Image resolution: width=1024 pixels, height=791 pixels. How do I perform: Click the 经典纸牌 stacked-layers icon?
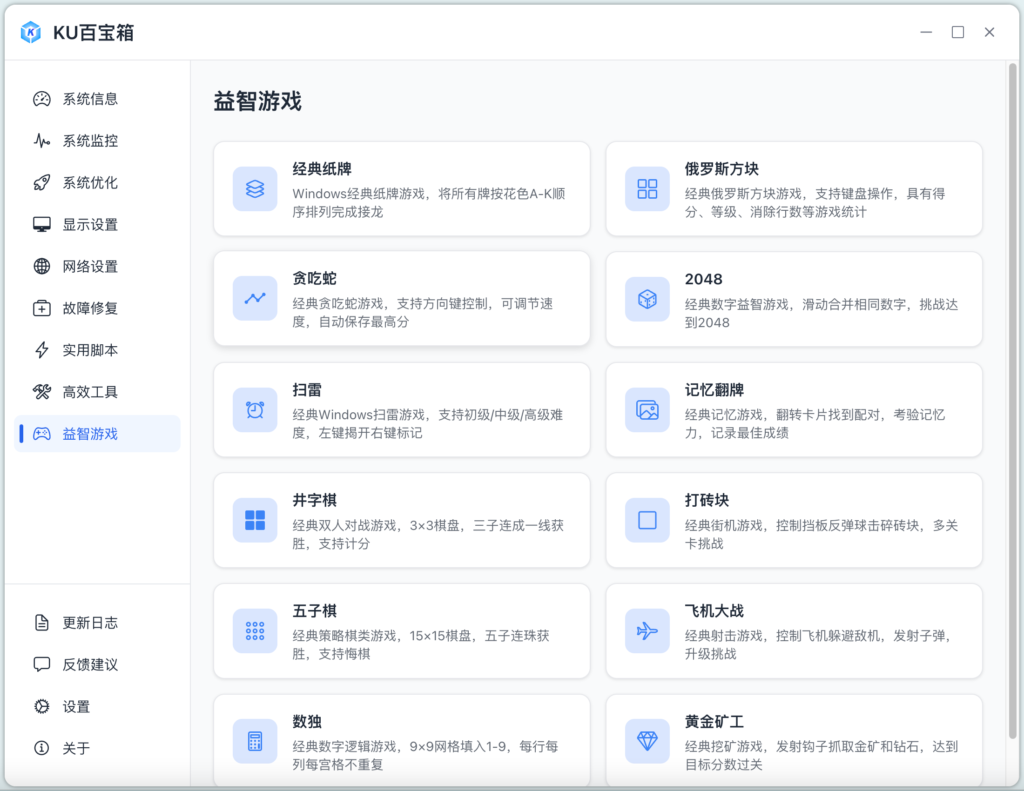255,189
